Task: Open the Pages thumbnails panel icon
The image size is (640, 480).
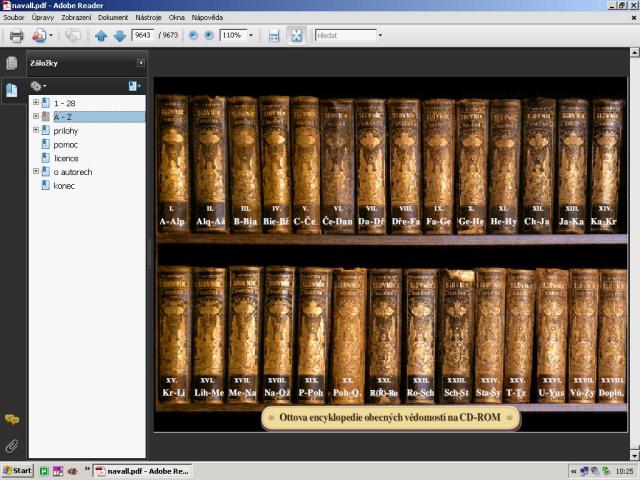Action: (12, 63)
